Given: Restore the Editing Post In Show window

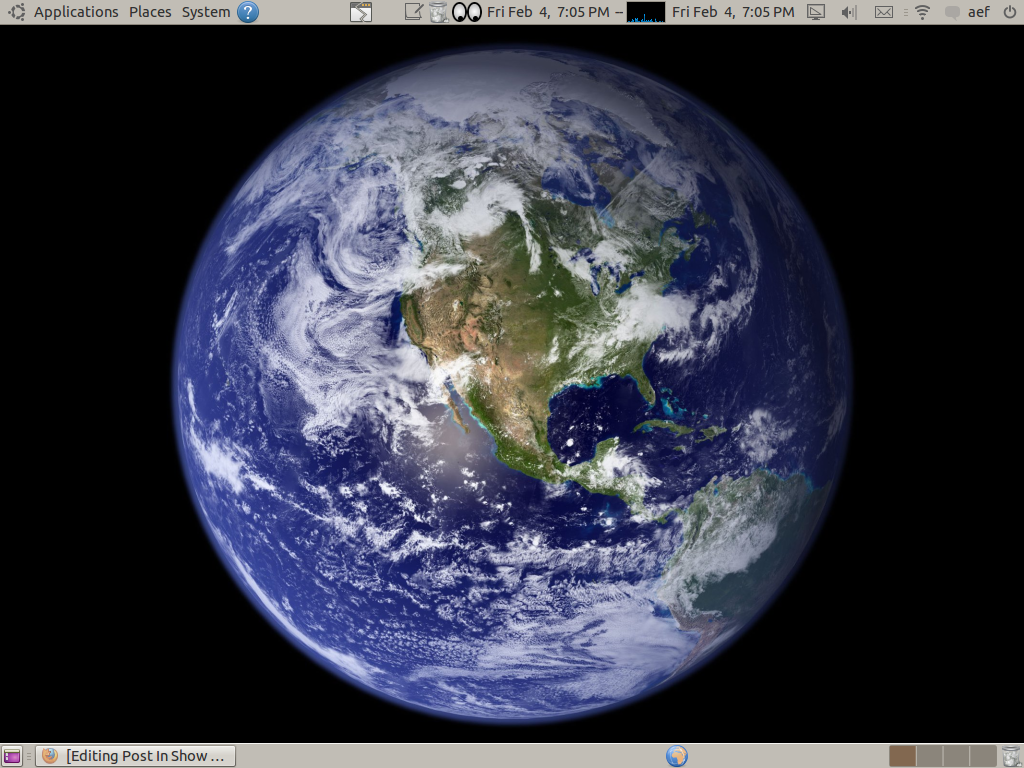Looking at the screenshot, I should click(x=135, y=756).
